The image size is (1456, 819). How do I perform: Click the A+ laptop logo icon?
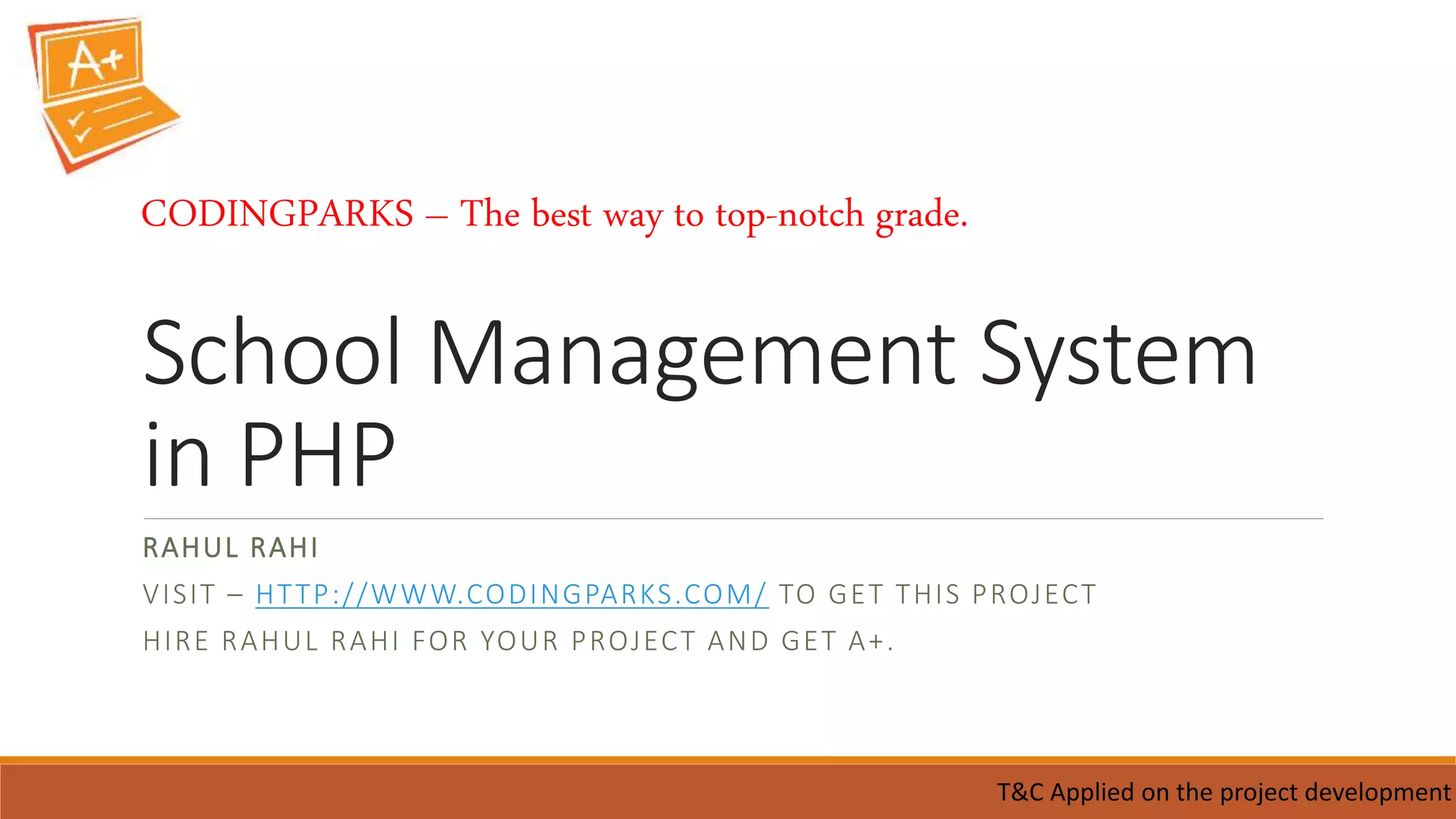[x=103, y=95]
